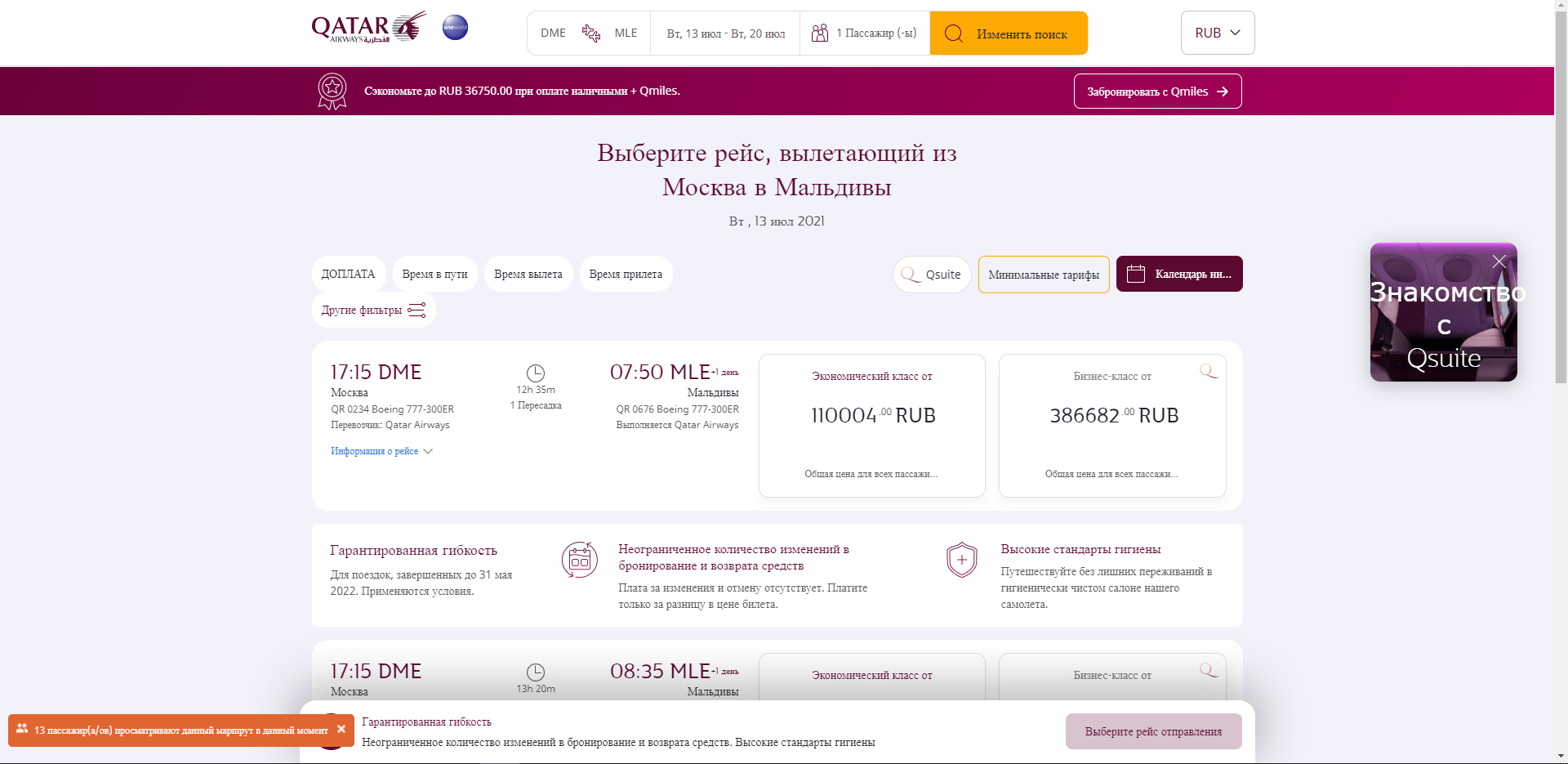This screenshot has height=764, width=1568.
Task: Click Qsuite icon on second flight business card
Action: click(1208, 671)
